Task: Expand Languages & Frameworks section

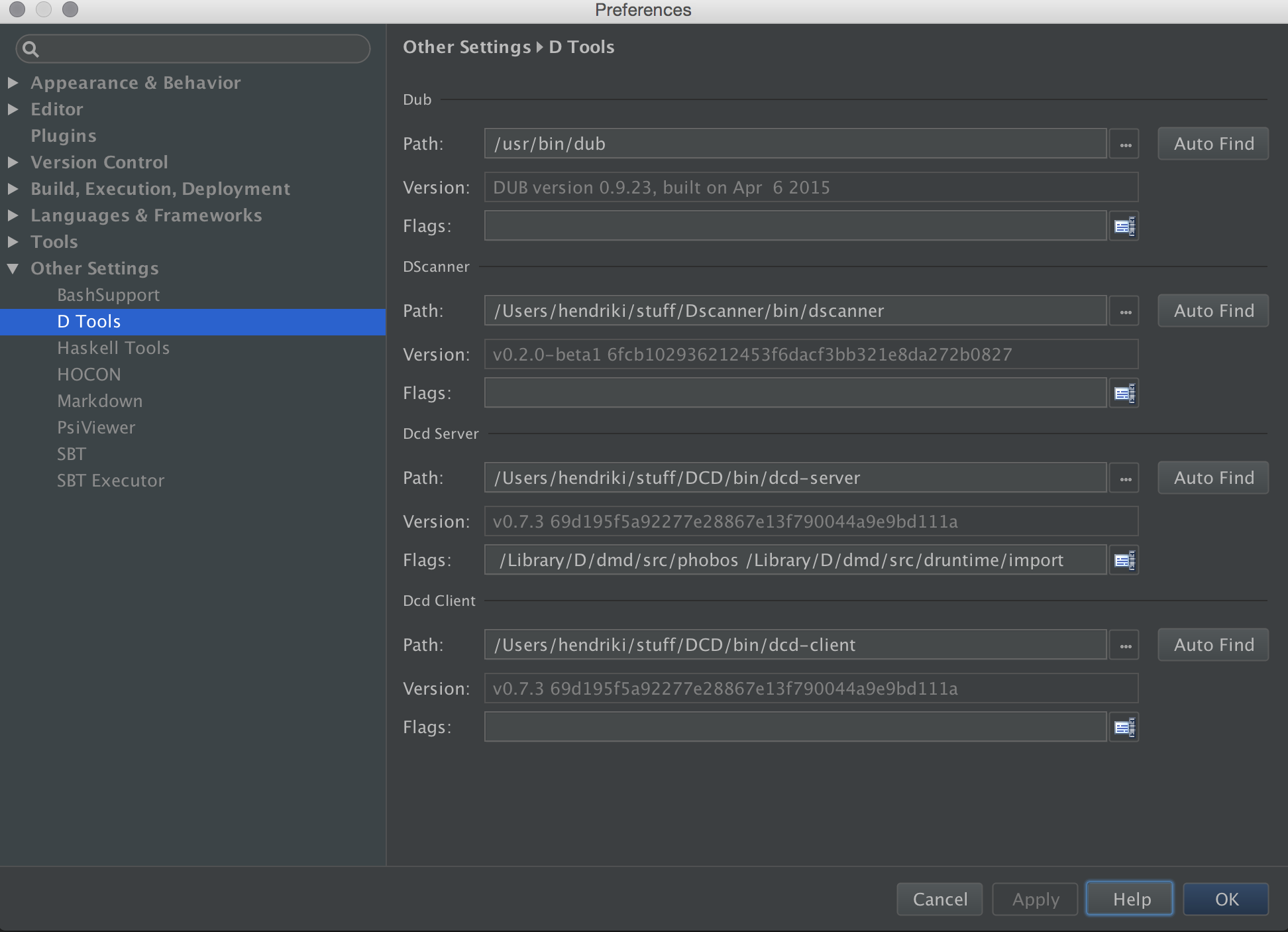Action: (x=13, y=215)
